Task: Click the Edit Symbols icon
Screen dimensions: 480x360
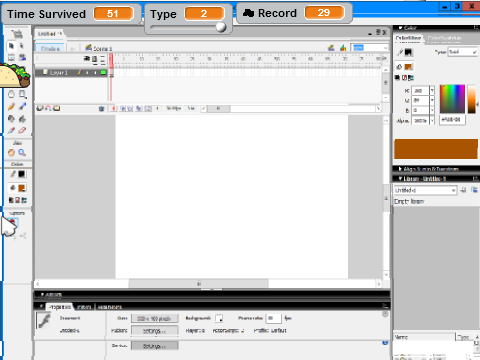Action: [x=343, y=48]
